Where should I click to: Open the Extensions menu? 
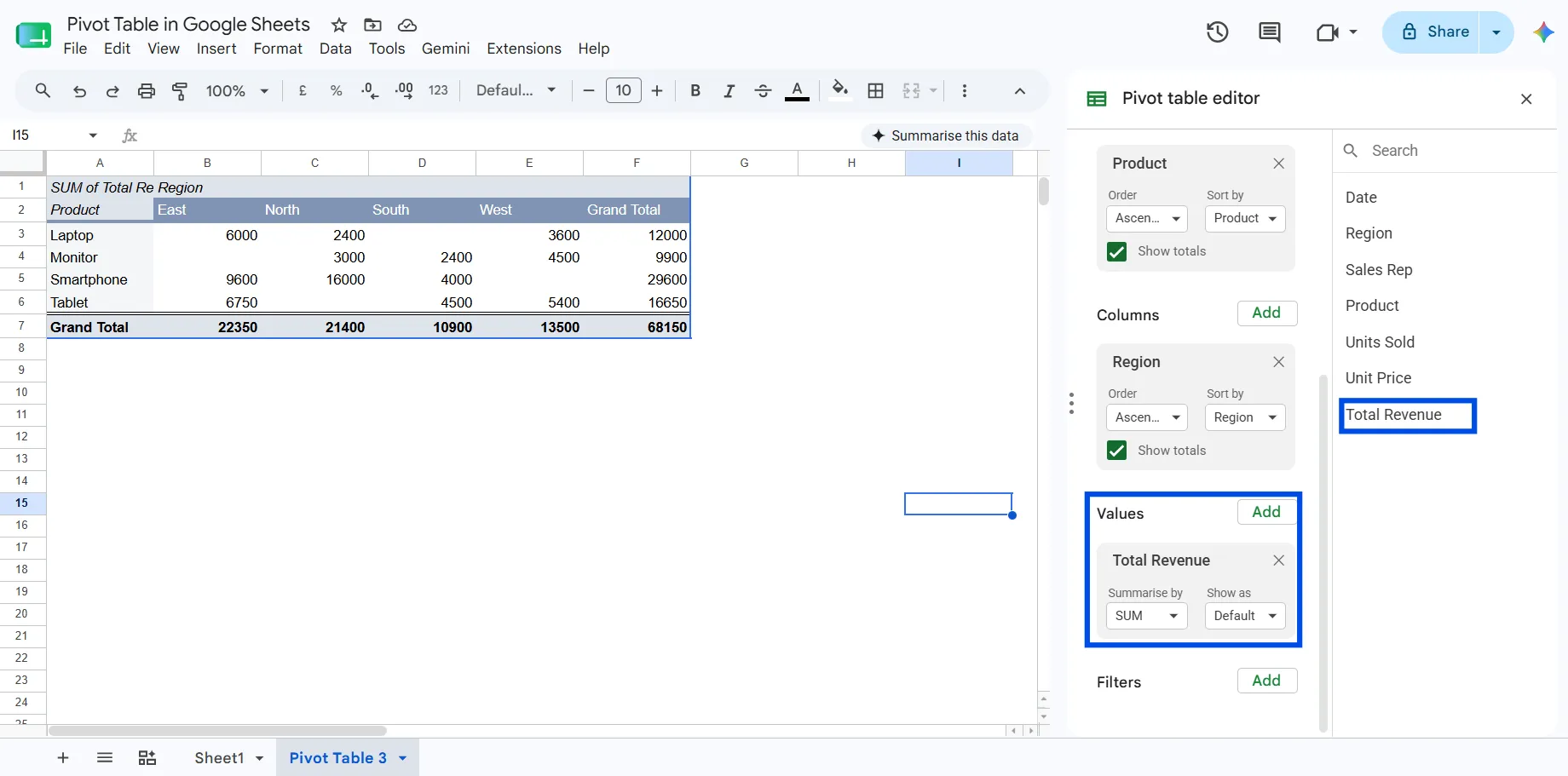[524, 49]
